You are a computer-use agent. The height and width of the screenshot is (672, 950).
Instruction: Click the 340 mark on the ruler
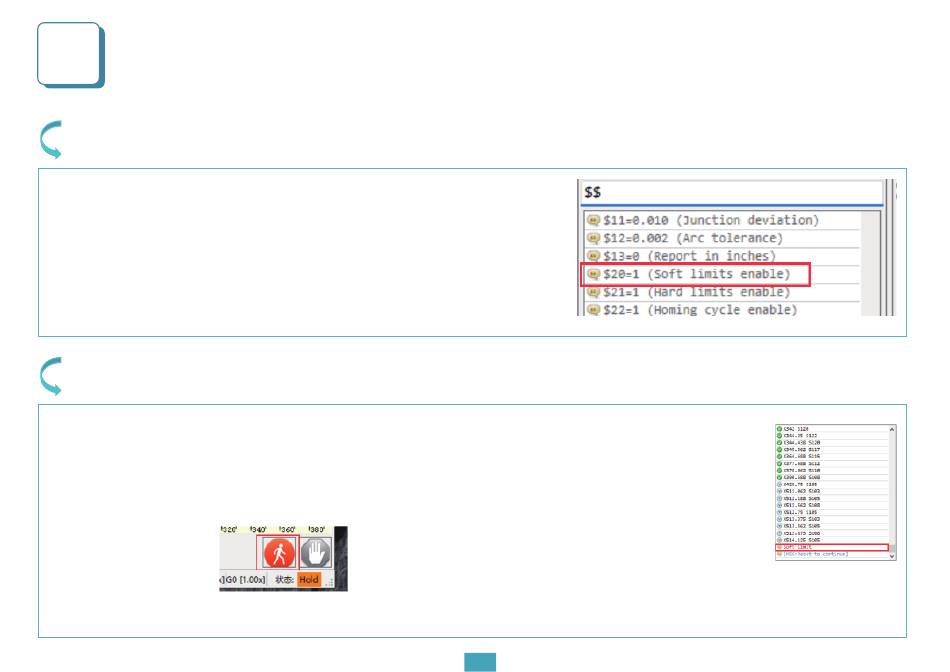click(258, 530)
